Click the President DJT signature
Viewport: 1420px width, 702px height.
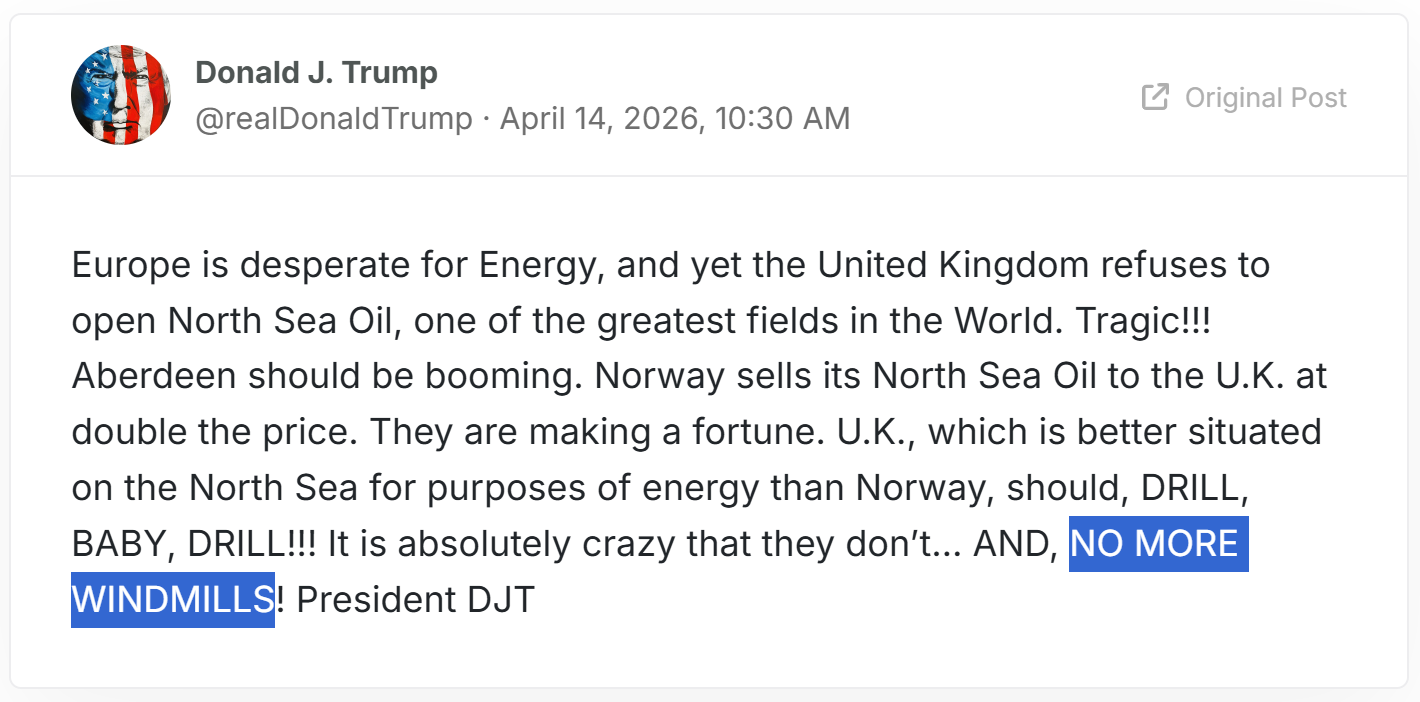coord(415,600)
